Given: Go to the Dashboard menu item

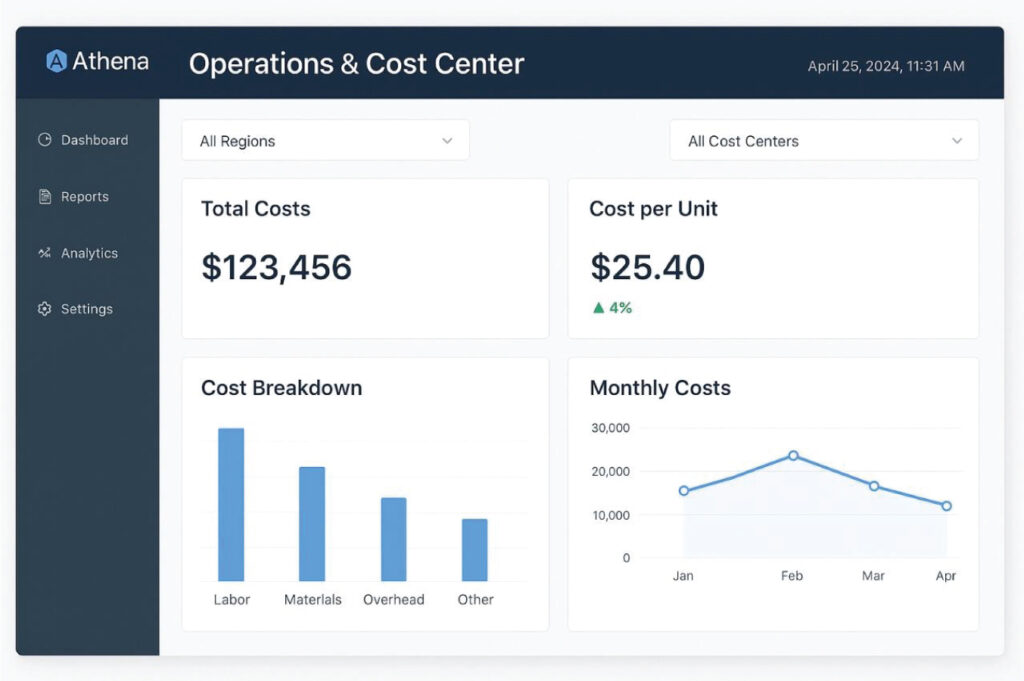Looking at the screenshot, I should (94, 140).
